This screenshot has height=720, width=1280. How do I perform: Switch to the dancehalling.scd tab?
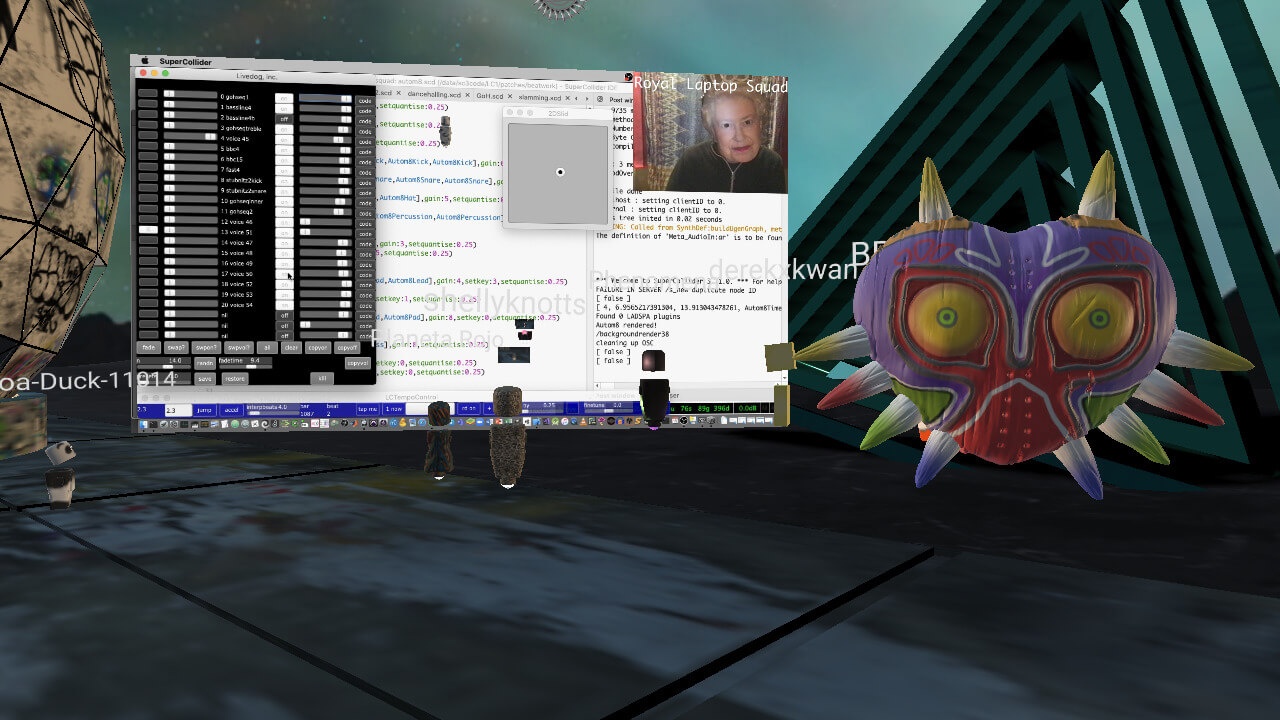pos(434,95)
